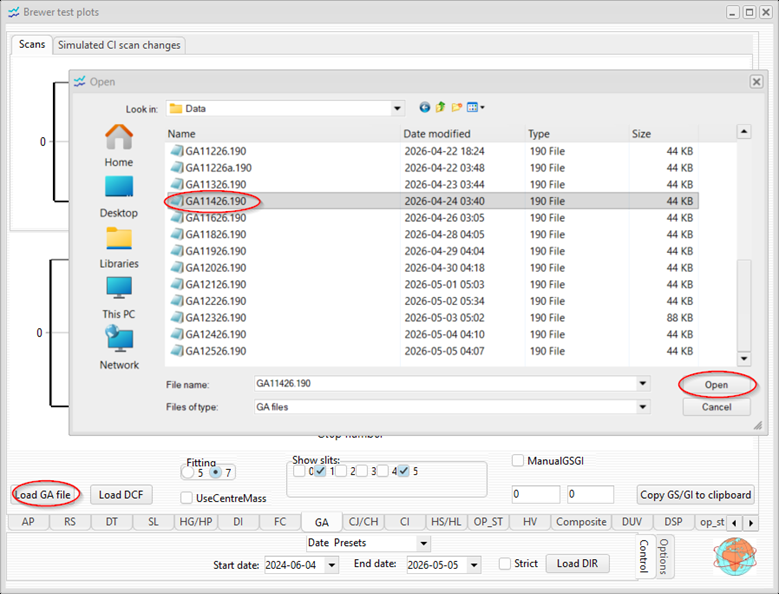Go back using the blue arrow icon

[424, 107]
